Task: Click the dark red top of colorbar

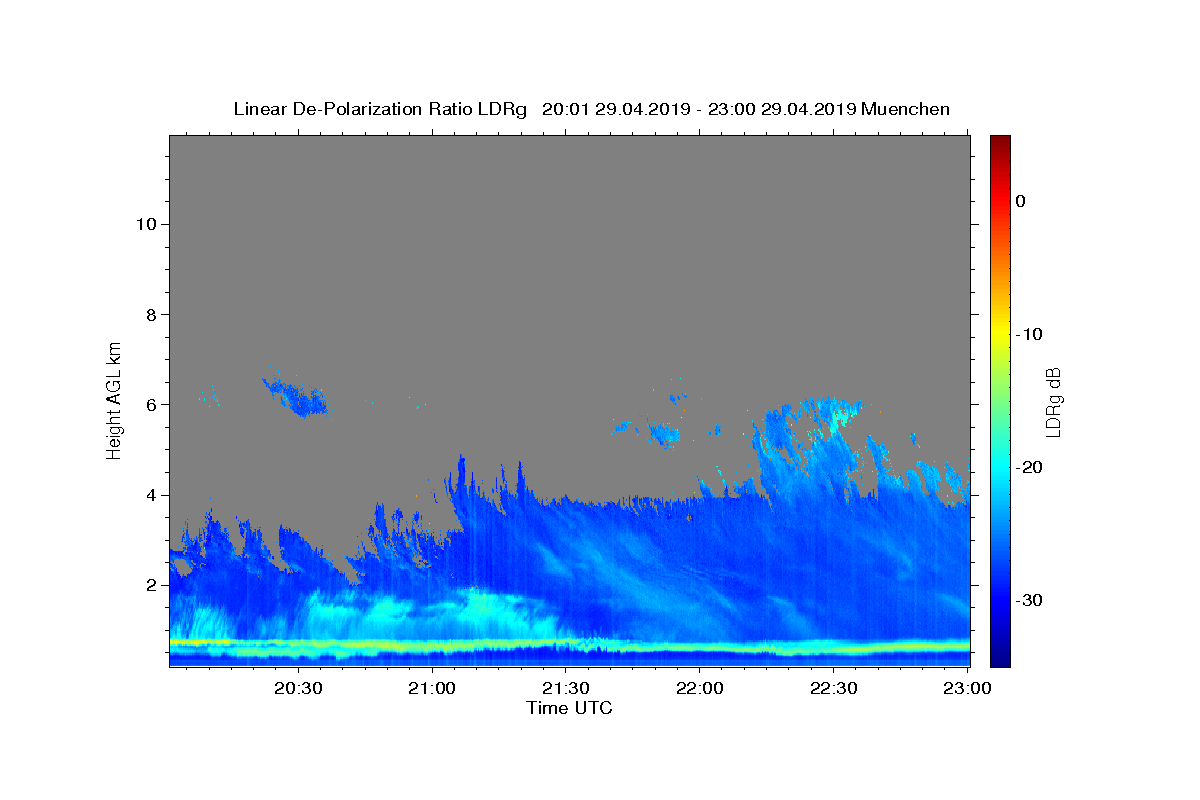Action: (x=1000, y=142)
